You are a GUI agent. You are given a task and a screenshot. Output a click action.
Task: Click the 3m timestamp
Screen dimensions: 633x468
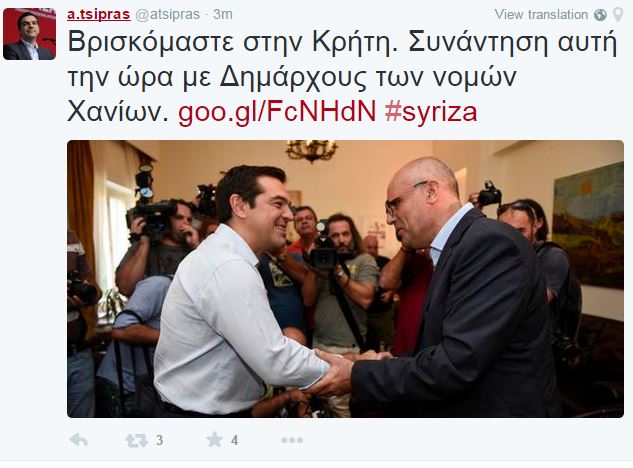pyautogui.click(x=223, y=15)
